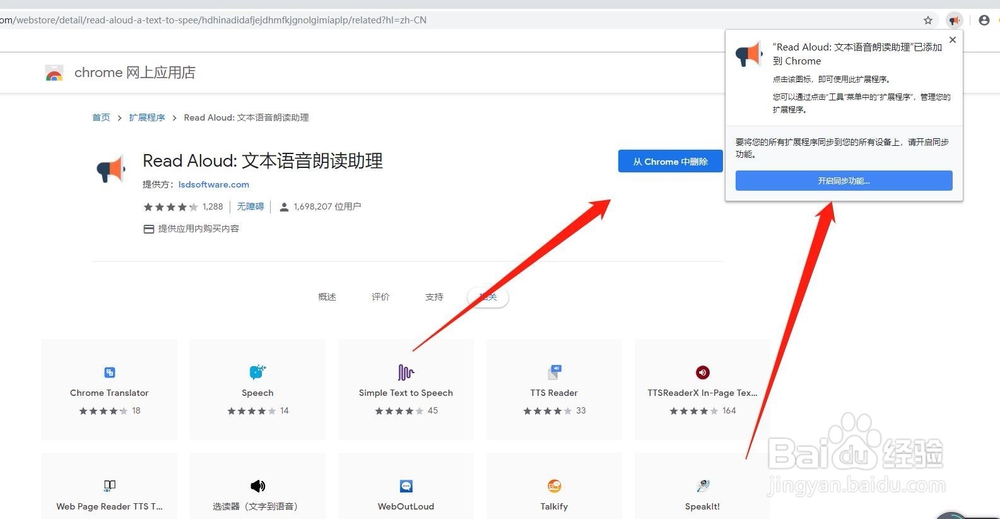This screenshot has height=519, width=1000.
Task: Open TTSReaderX In-Page extension icon
Action: [x=702, y=372]
